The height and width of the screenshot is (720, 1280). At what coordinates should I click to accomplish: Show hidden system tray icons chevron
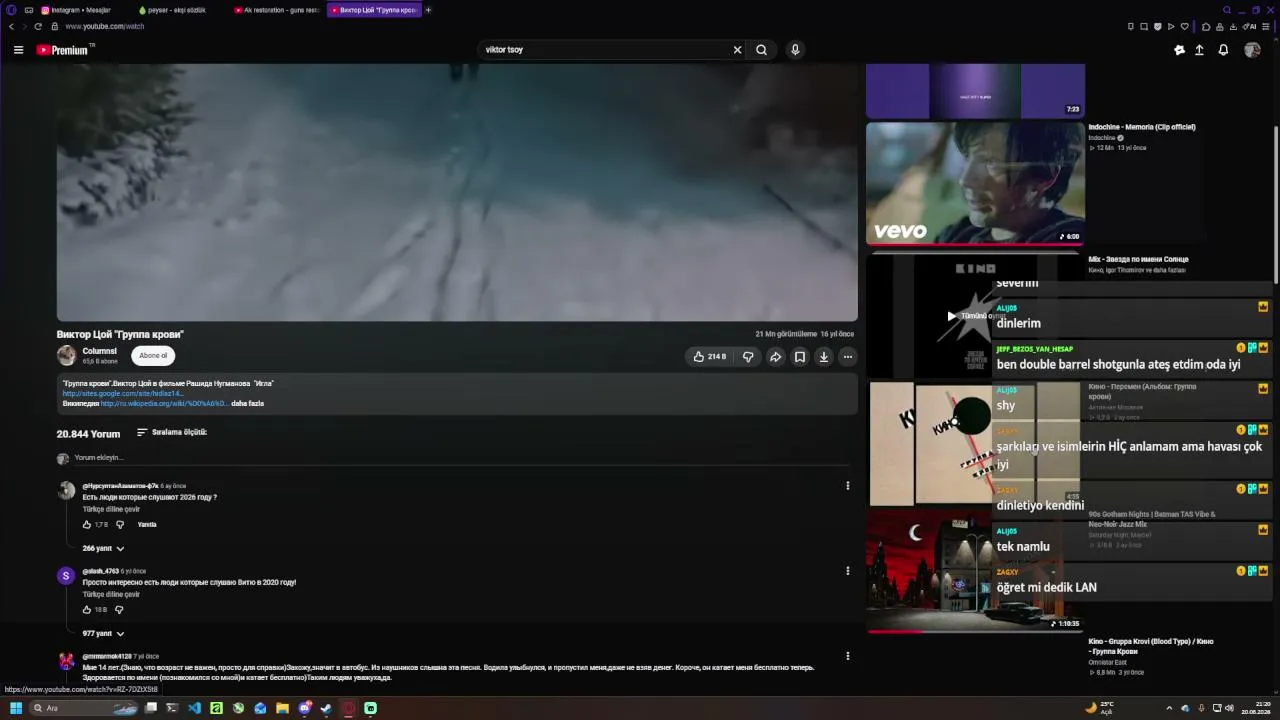pyautogui.click(x=1169, y=708)
